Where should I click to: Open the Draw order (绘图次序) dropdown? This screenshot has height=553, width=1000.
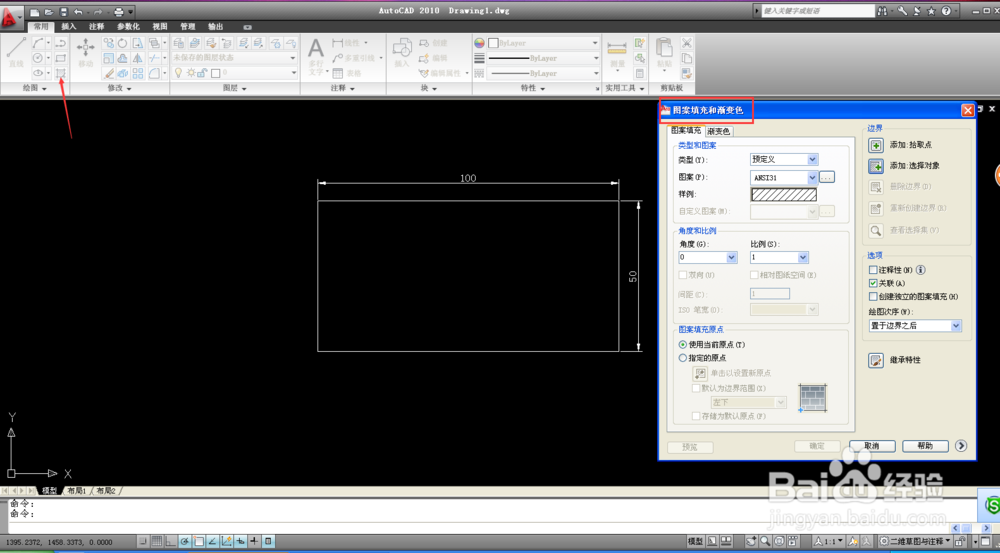point(955,326)
